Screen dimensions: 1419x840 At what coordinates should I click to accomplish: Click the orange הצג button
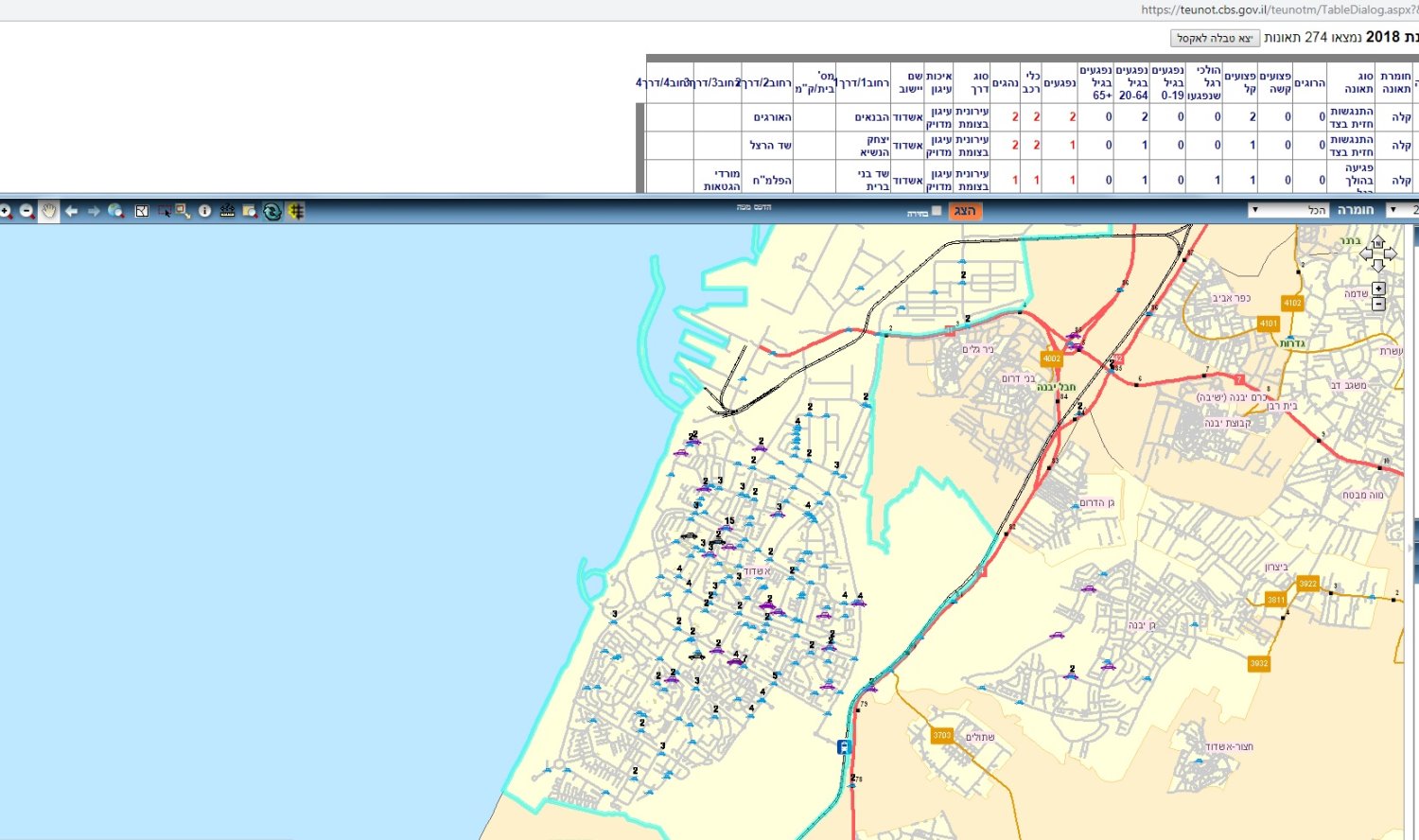tap(965, 211)
